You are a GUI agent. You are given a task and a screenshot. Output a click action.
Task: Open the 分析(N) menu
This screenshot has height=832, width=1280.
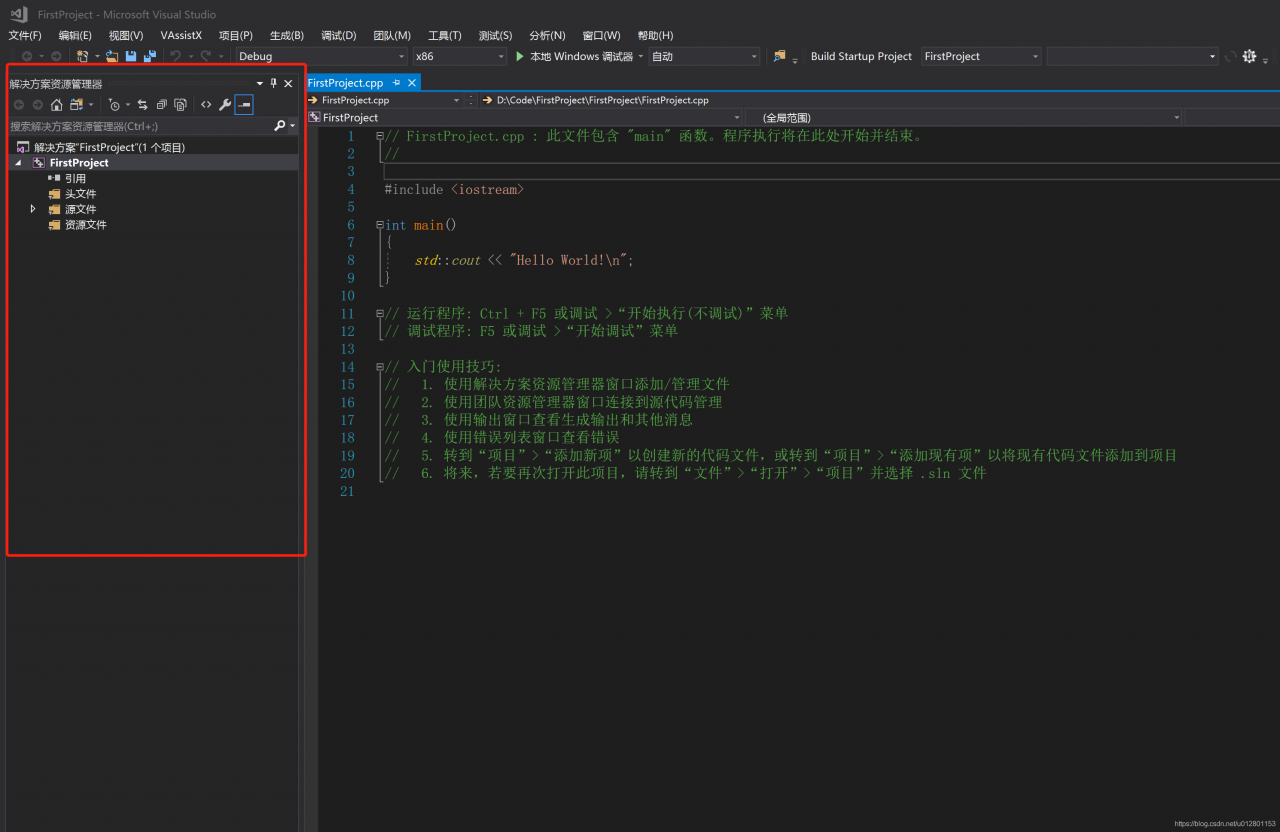point(547,35)
